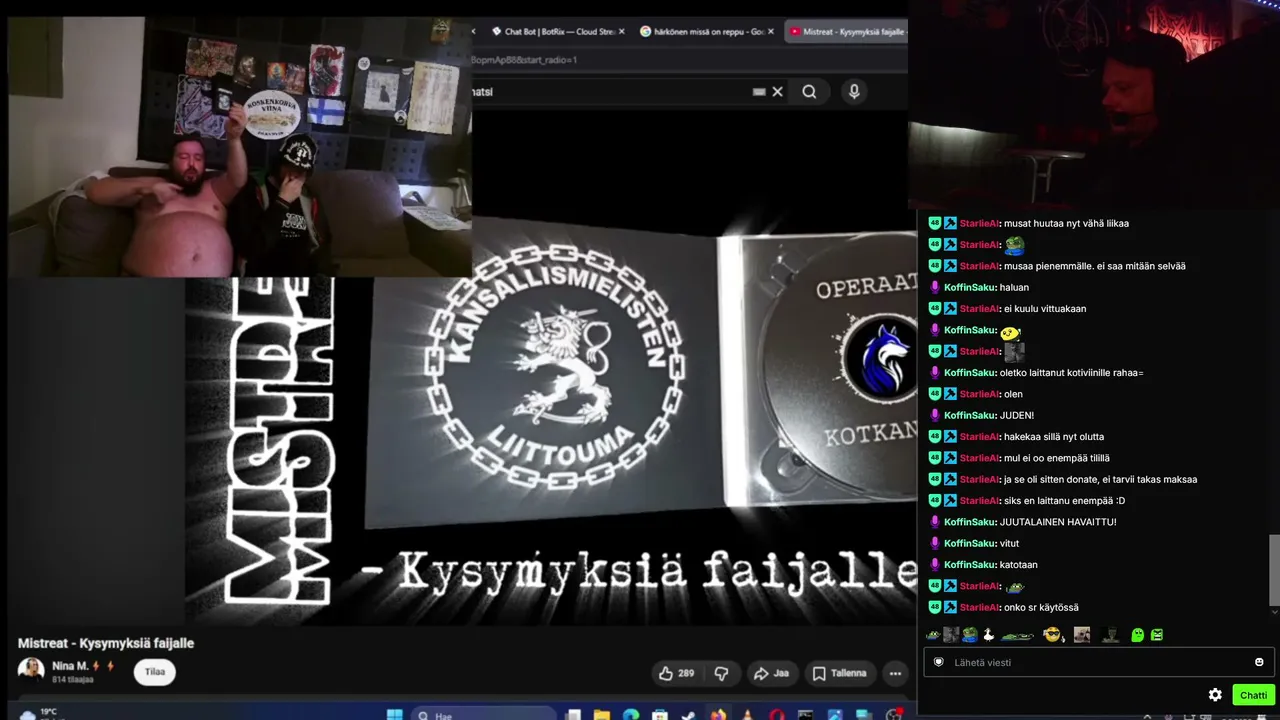Click StarlieAI username on 'musat huutaa' message
The width and height of the screenshot is (1280, 720).
(x=978, y=223)
